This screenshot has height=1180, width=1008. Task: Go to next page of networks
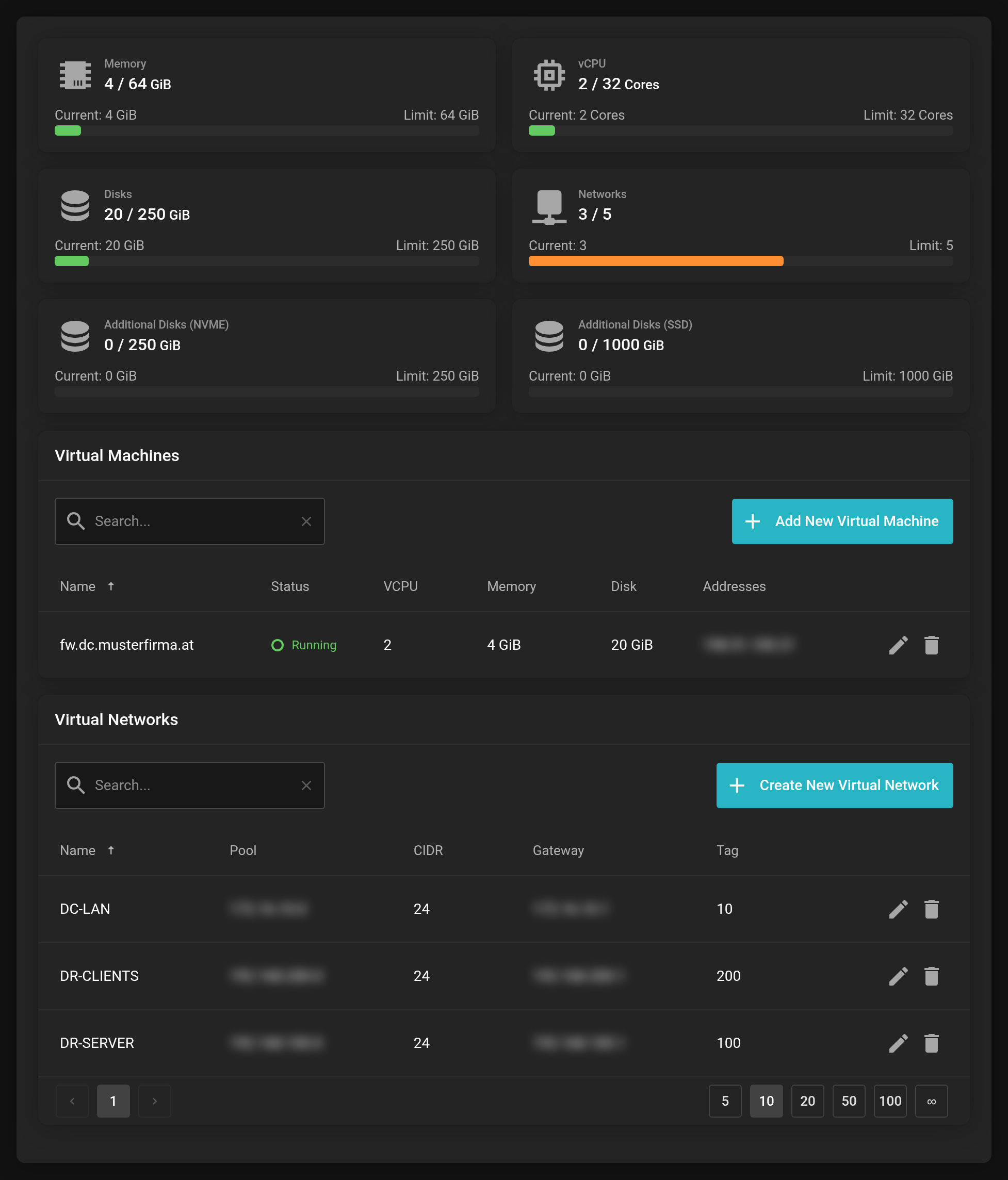pyautogui.click(x=155, y=1102)
